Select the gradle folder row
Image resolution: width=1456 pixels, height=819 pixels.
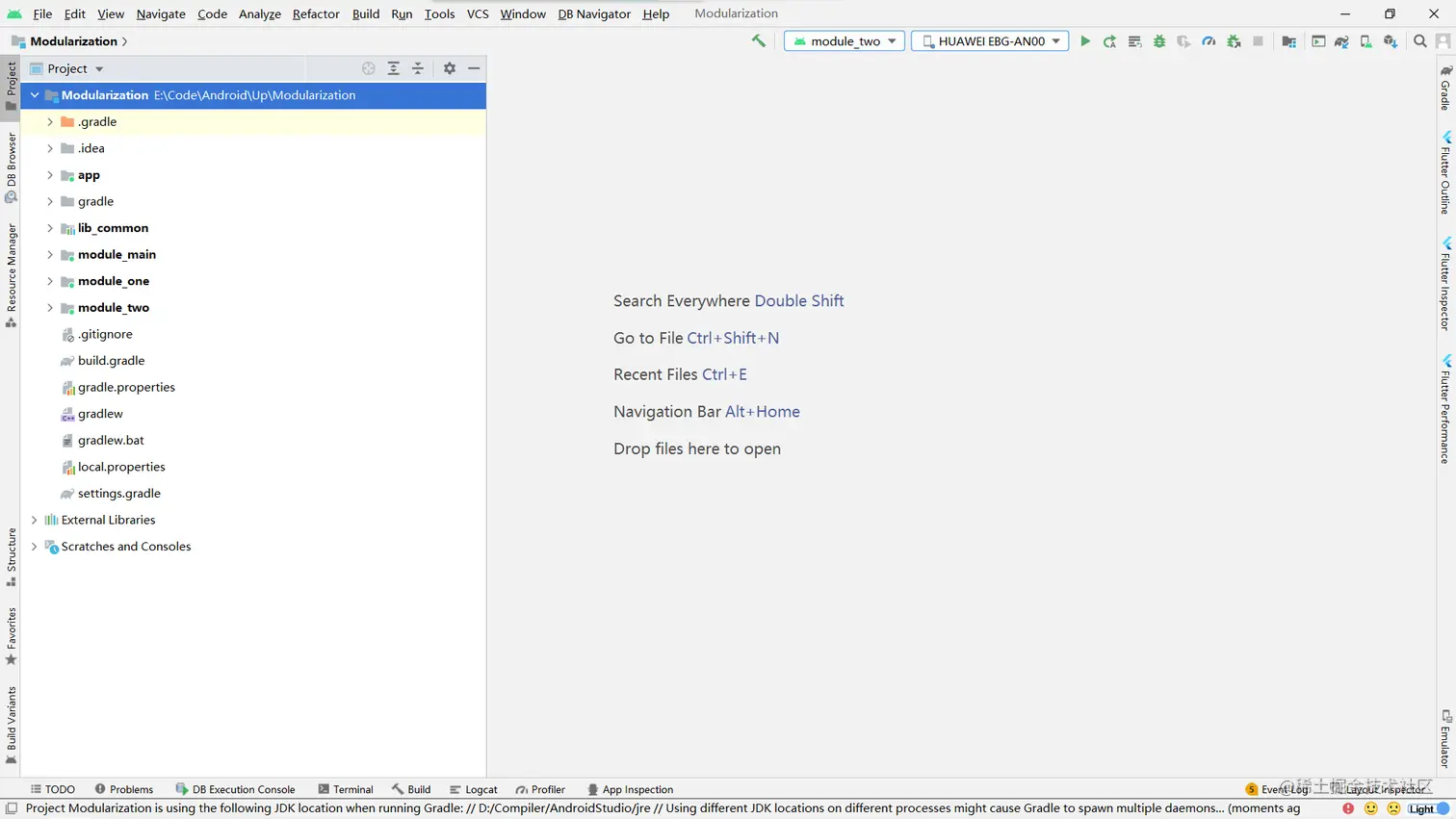pos(253,201)
